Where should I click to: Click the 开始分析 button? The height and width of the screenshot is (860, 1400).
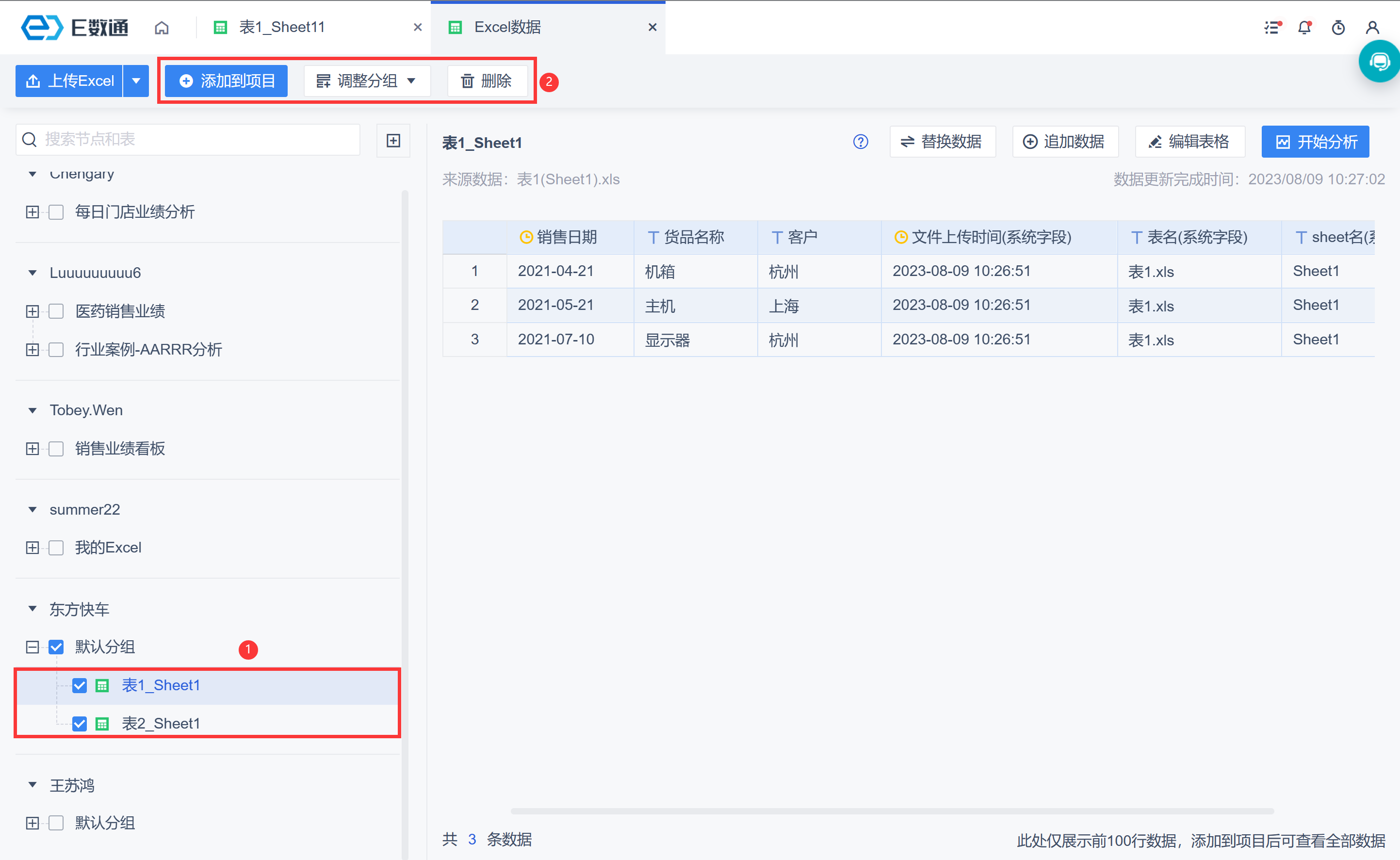(x=1315, y=142)
